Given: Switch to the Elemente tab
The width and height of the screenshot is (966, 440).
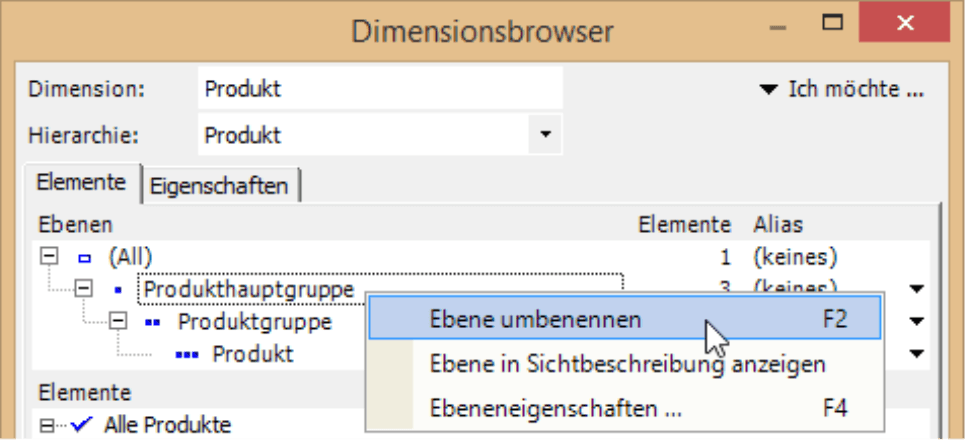Looking at the screenshot, I should 81,183.
